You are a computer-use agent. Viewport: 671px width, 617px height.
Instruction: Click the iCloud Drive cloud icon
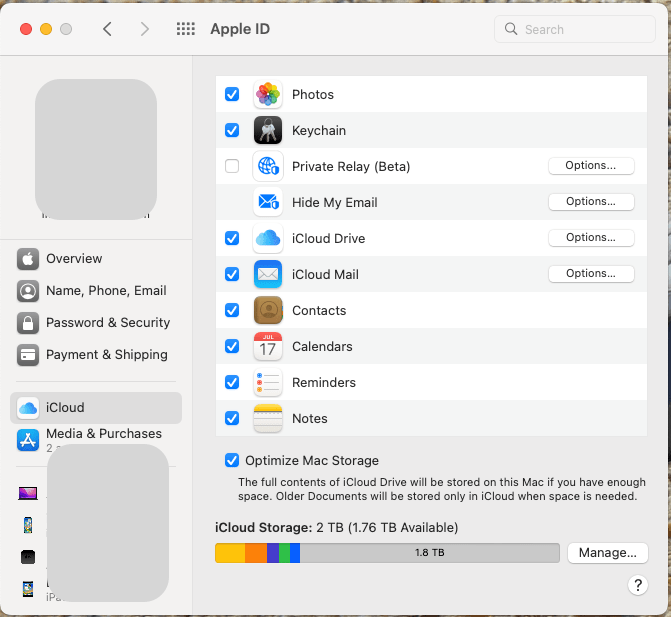pos(268,238)
